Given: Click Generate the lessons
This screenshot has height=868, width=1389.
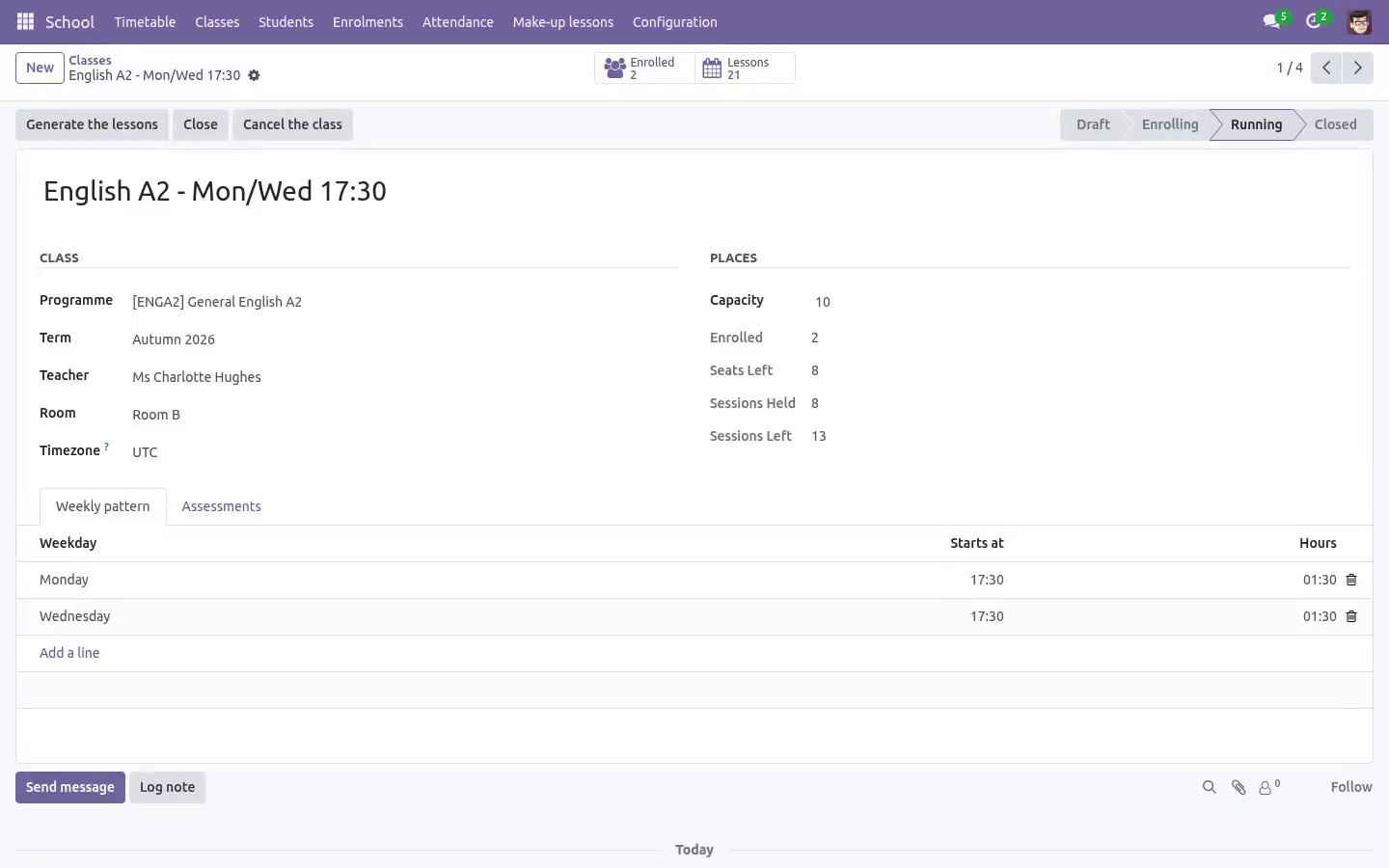Looking at the screenshot, I should (x=92, y=124).
